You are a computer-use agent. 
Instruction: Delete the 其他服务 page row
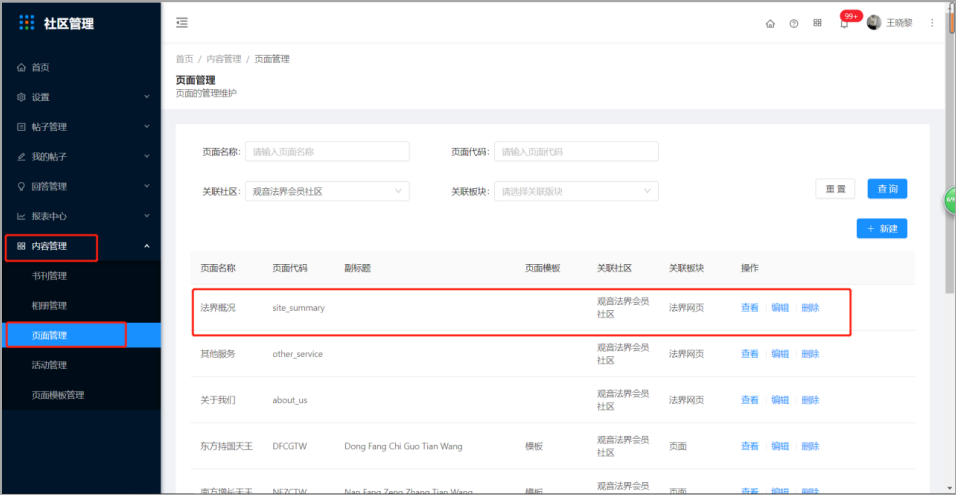(x=810, y=354)
